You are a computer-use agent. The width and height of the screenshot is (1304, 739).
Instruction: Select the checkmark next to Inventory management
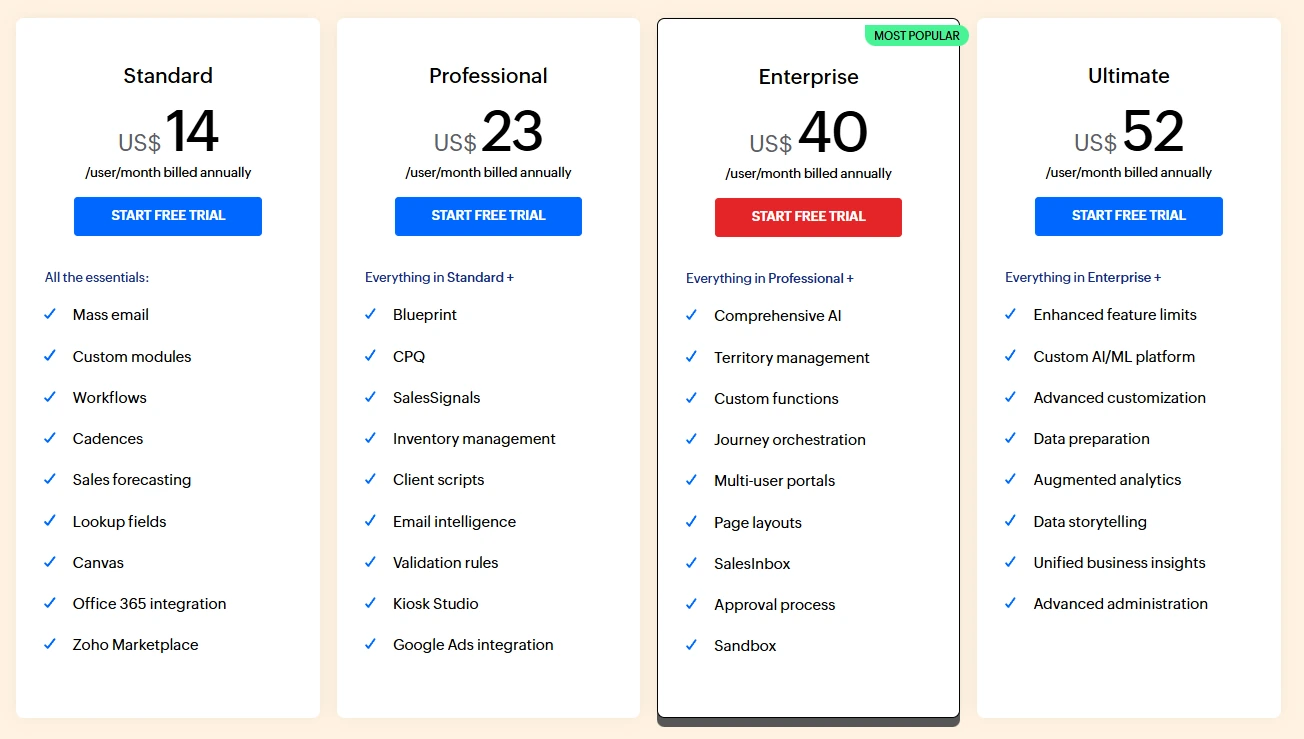click(371, 438)
